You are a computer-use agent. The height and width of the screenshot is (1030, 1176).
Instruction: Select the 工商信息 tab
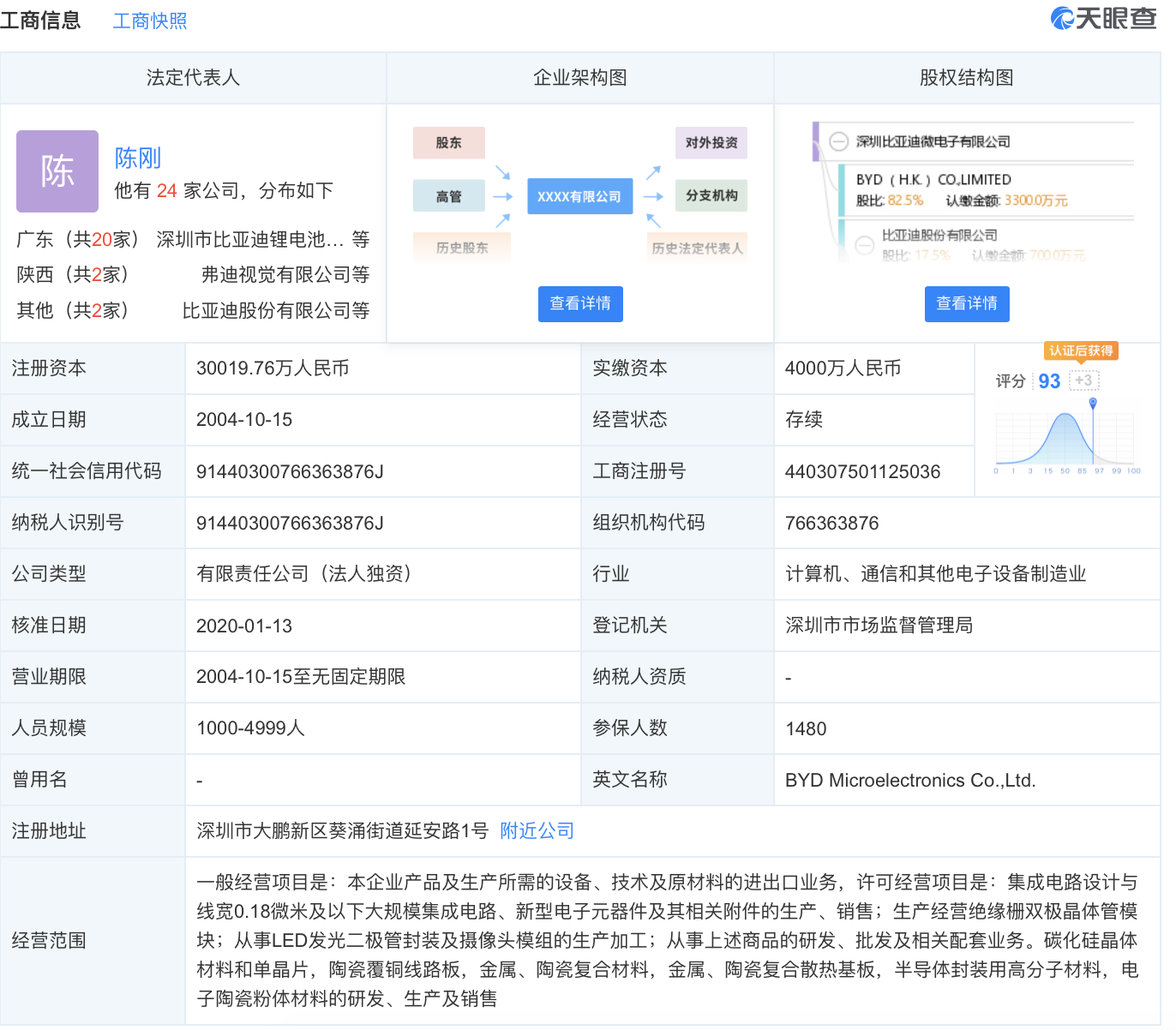pos(40,21)
